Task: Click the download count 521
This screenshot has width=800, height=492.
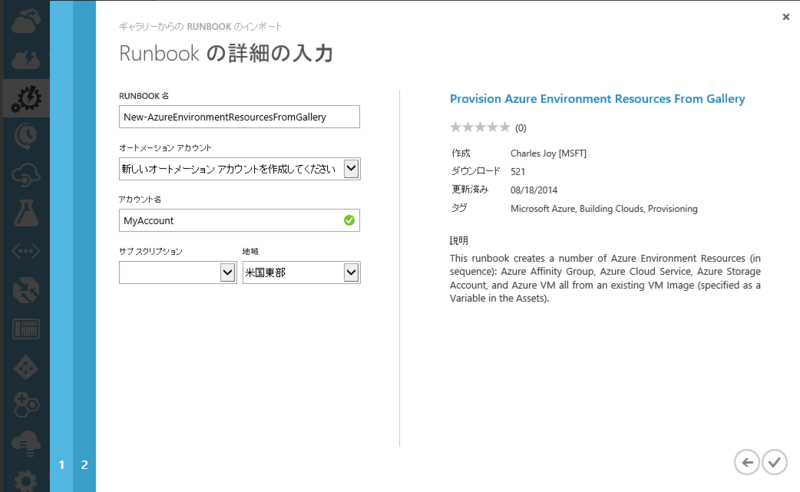Action: click(x=518, y=171)
